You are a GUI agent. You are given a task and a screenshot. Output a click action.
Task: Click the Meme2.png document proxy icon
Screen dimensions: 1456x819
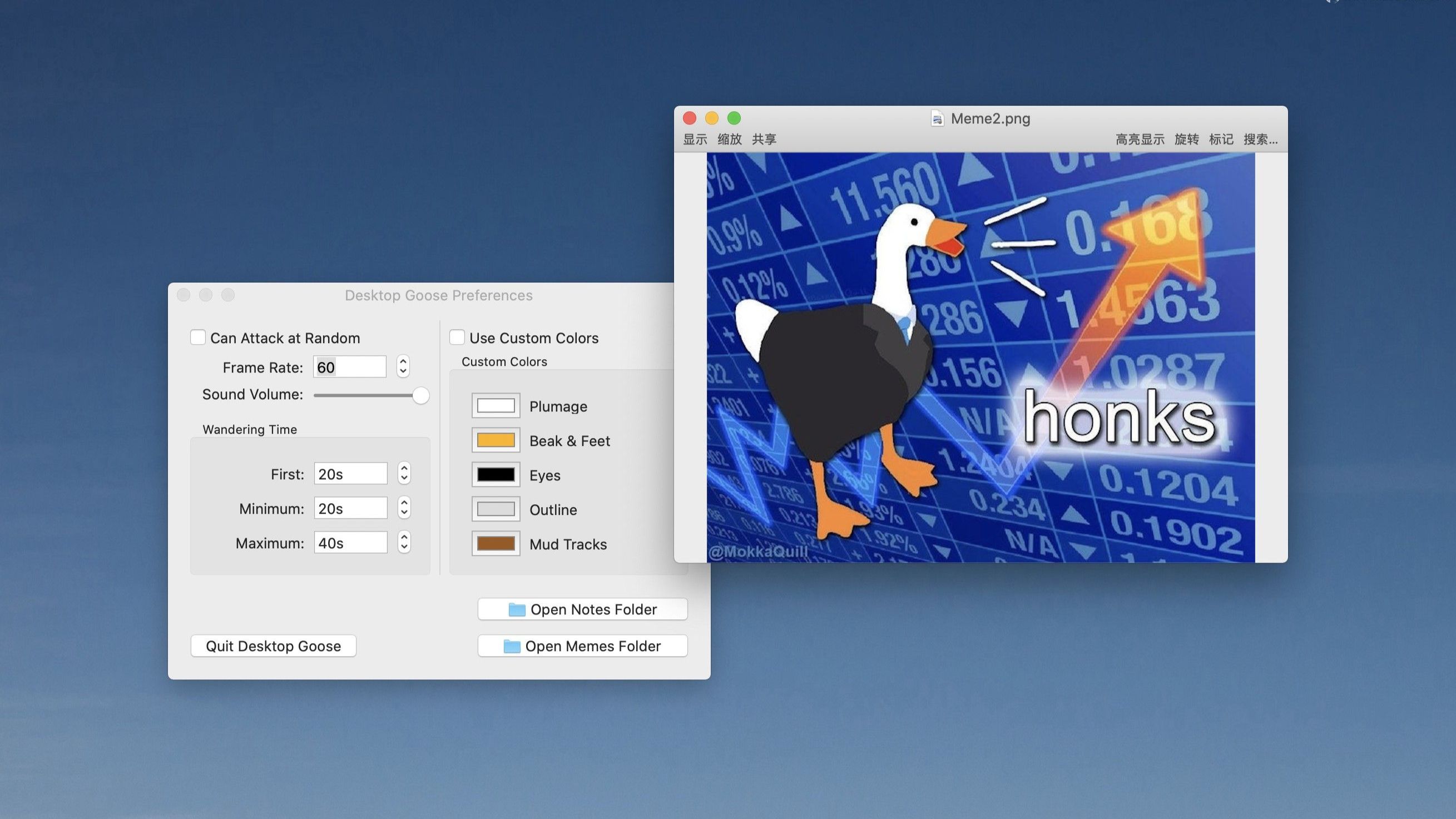coord(937,118)
